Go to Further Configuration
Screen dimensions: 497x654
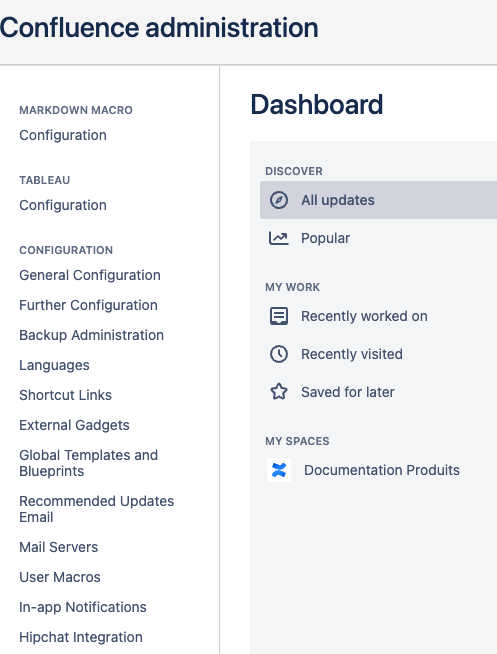pyautogui.click(x=88, y=305)
